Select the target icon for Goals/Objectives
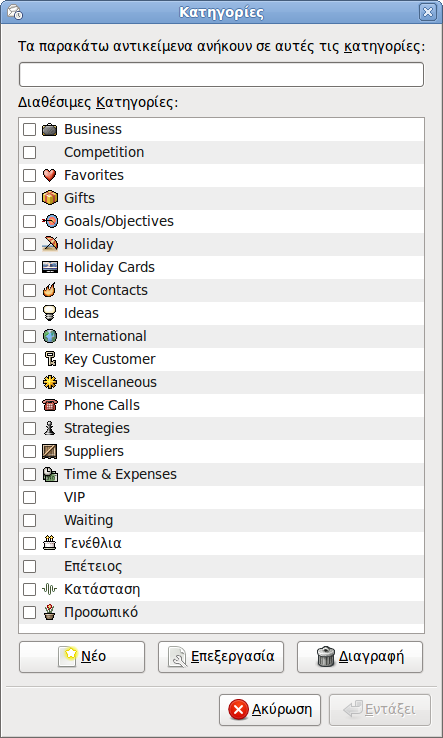Viewport: 443px width, 738px height. (49, 221)
